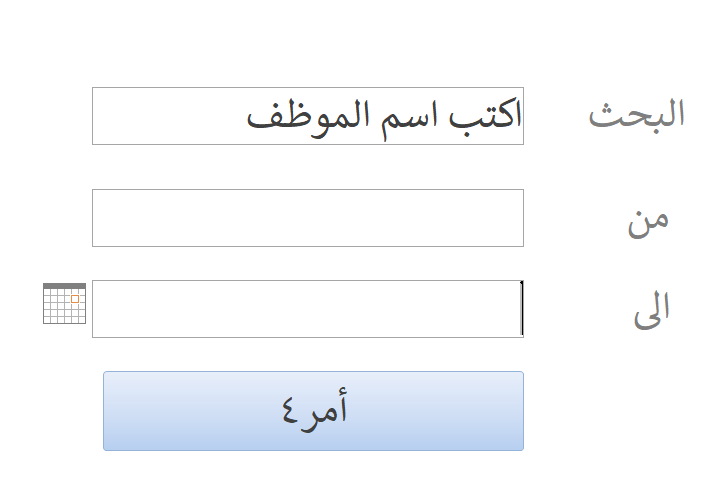Click empty left area of search box
The height and width of the screenshot is (502, 714).
168,116
